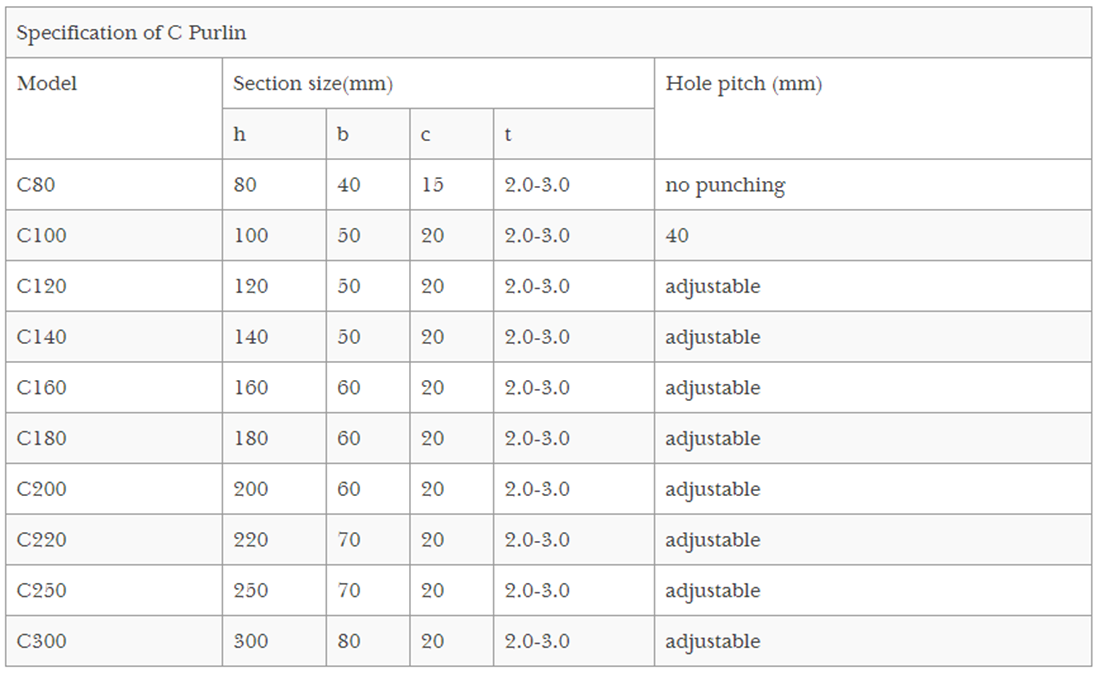Click the h value 140 cell
This screenshot has width=1100, height=677.
(250, 337)
